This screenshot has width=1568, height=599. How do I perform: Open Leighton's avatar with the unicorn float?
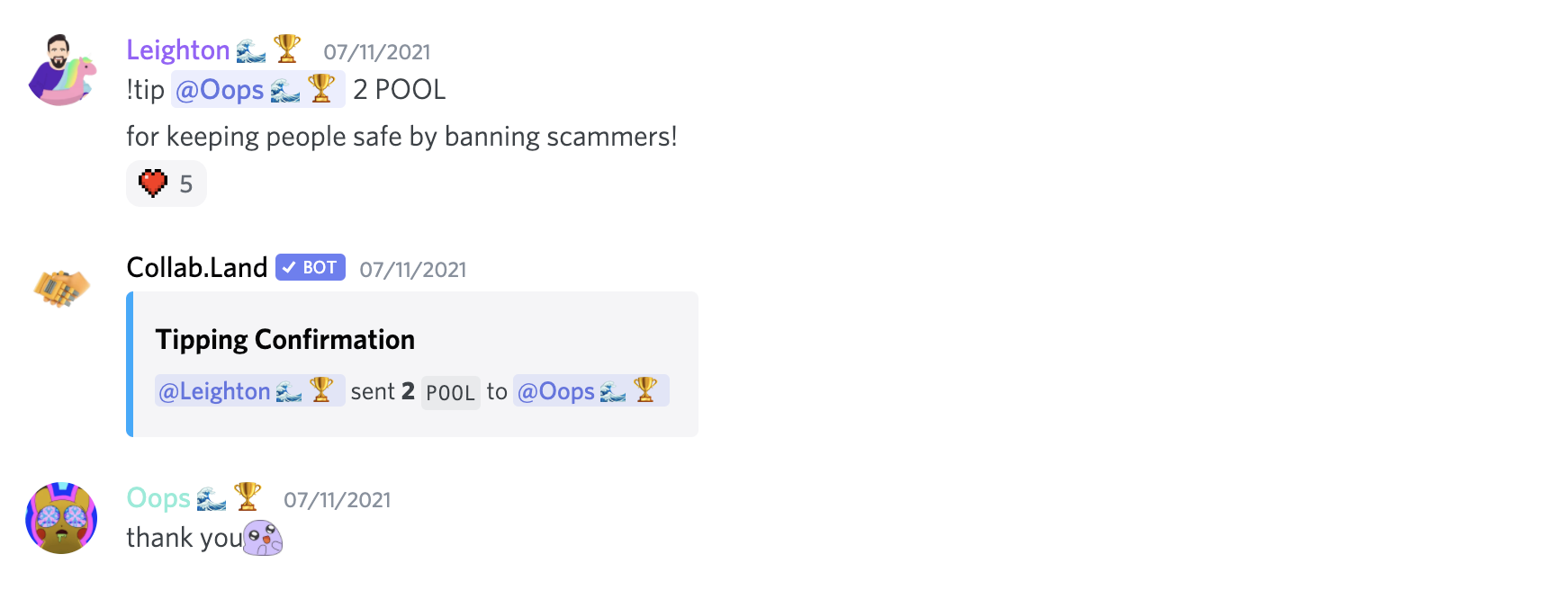click(x=62, y=70)
